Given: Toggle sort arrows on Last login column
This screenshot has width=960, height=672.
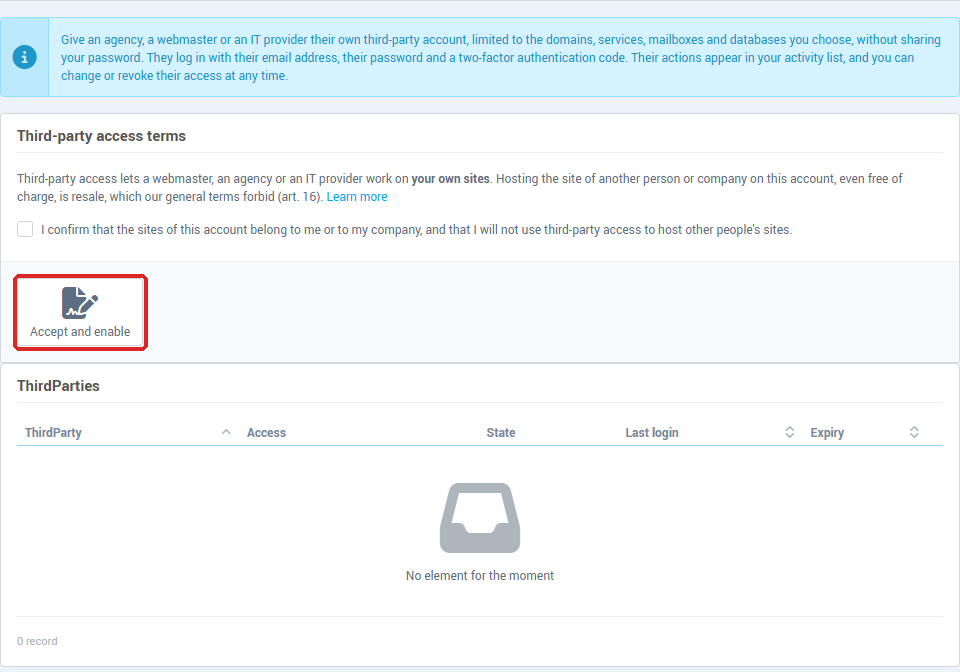Looking at the screenshot, I should [x=790, y=432].
